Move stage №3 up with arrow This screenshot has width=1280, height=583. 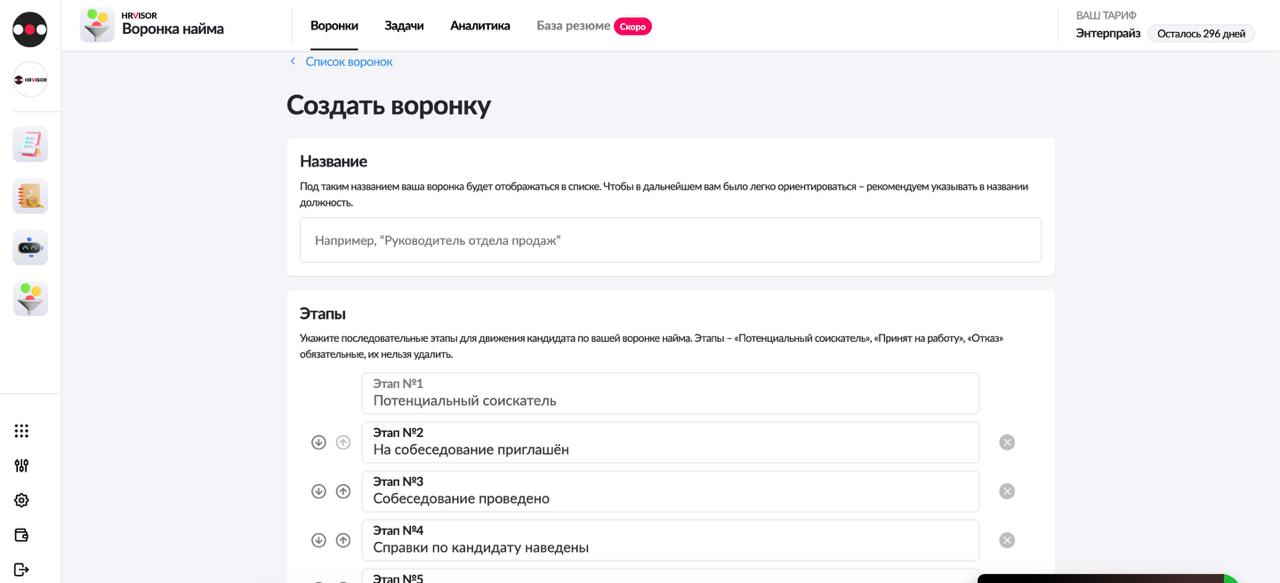pos(343,491)
